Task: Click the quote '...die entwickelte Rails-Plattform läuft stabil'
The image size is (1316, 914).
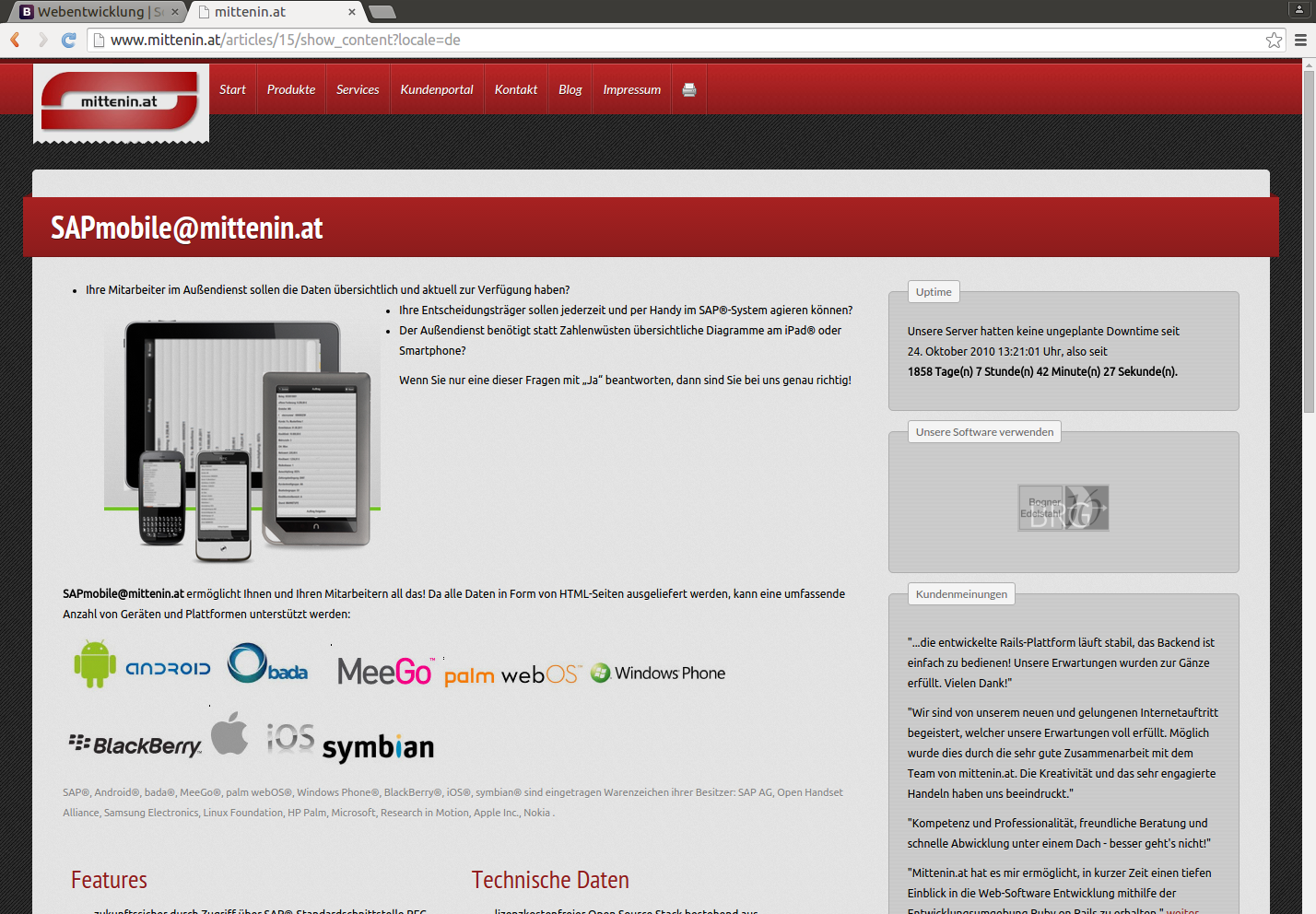Action: tap(1061, 663)
